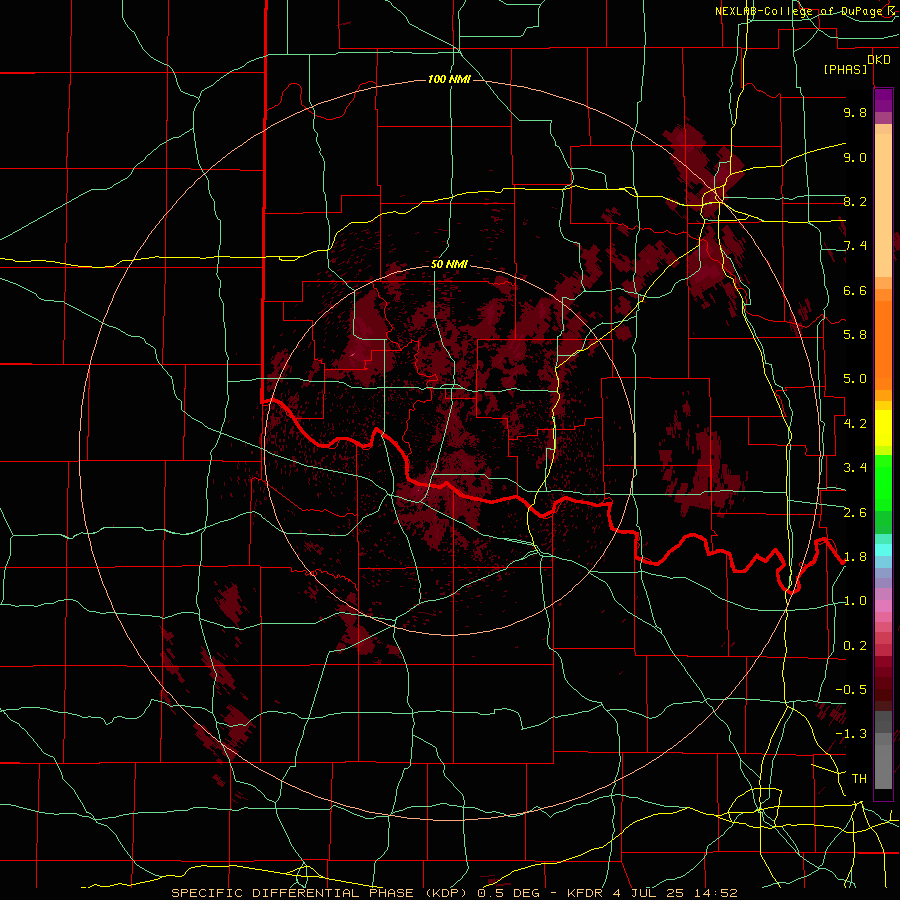The image size is (900, 900).
Task: Click the '50 NMI' range ring label
Action: 449,264
